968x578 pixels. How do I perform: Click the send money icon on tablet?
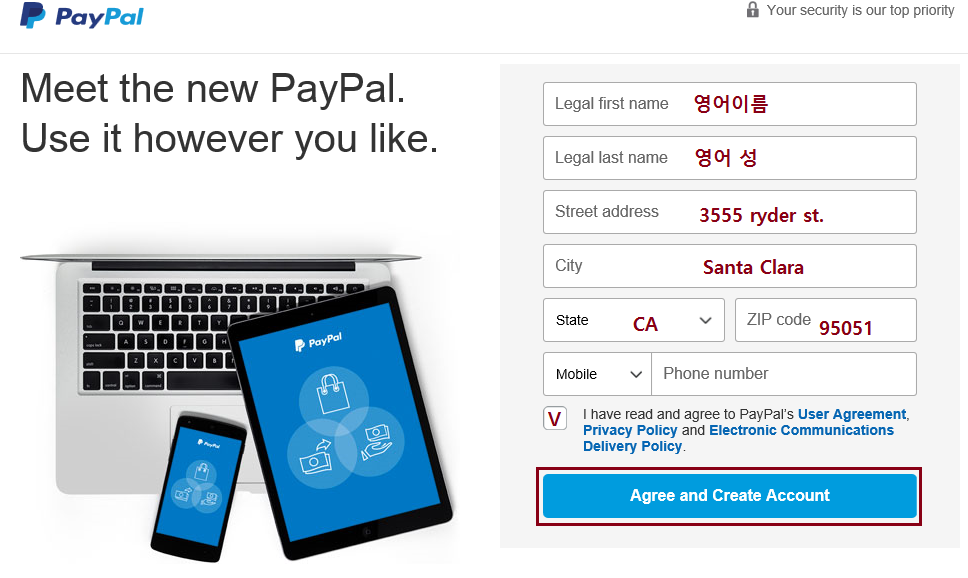point(316,456)
